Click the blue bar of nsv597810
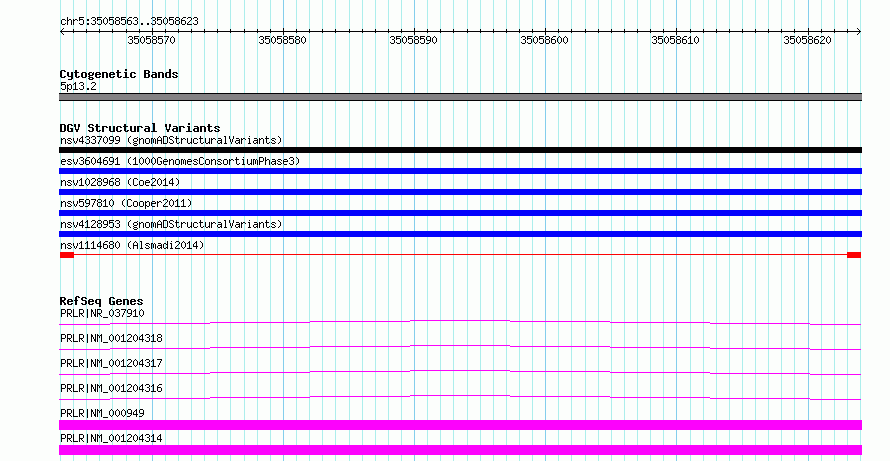The image size is (890, 461). click(x=460, y=213)
